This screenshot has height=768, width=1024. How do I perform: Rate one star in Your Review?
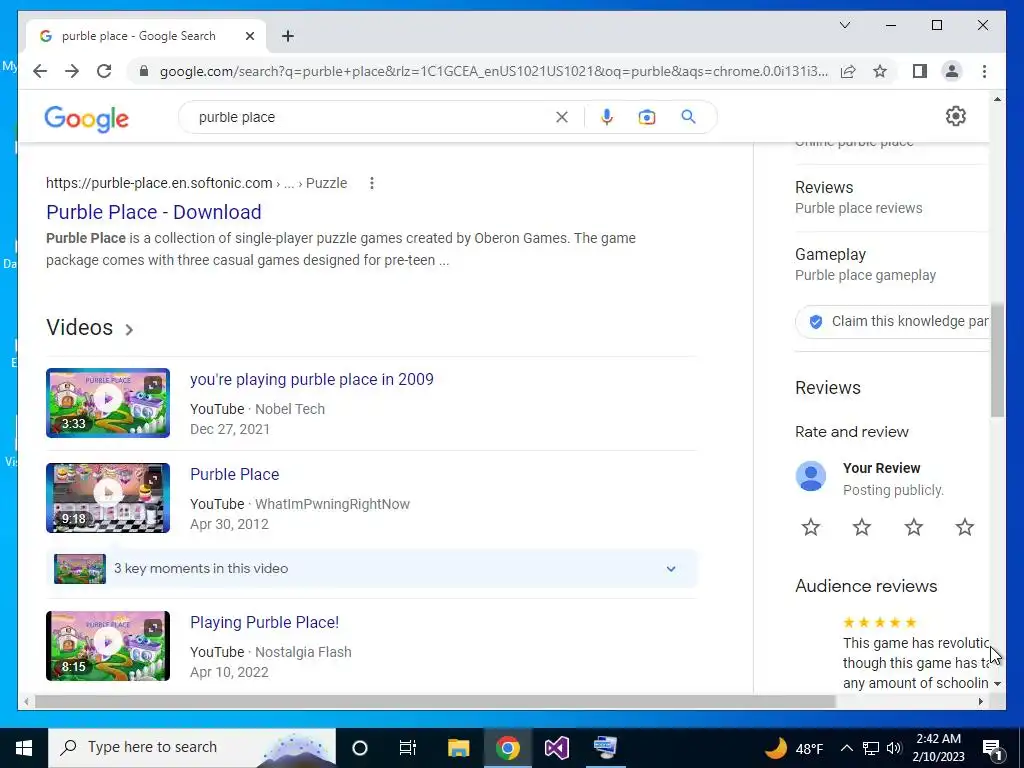click(x=810, y=527)
